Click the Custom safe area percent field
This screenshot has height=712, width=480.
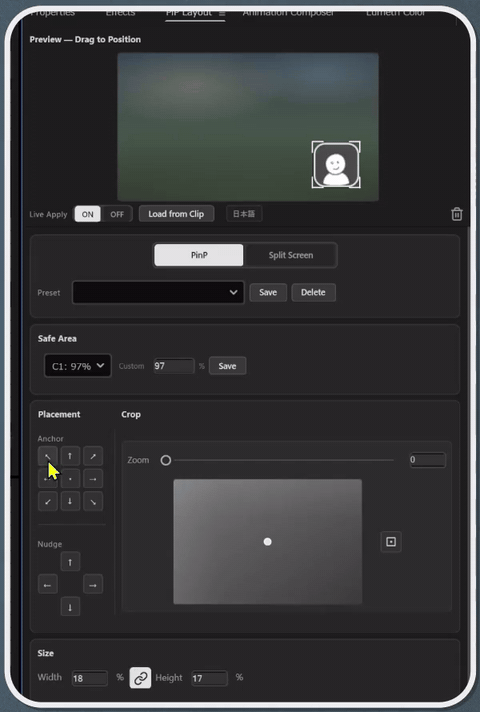(173, 366)
